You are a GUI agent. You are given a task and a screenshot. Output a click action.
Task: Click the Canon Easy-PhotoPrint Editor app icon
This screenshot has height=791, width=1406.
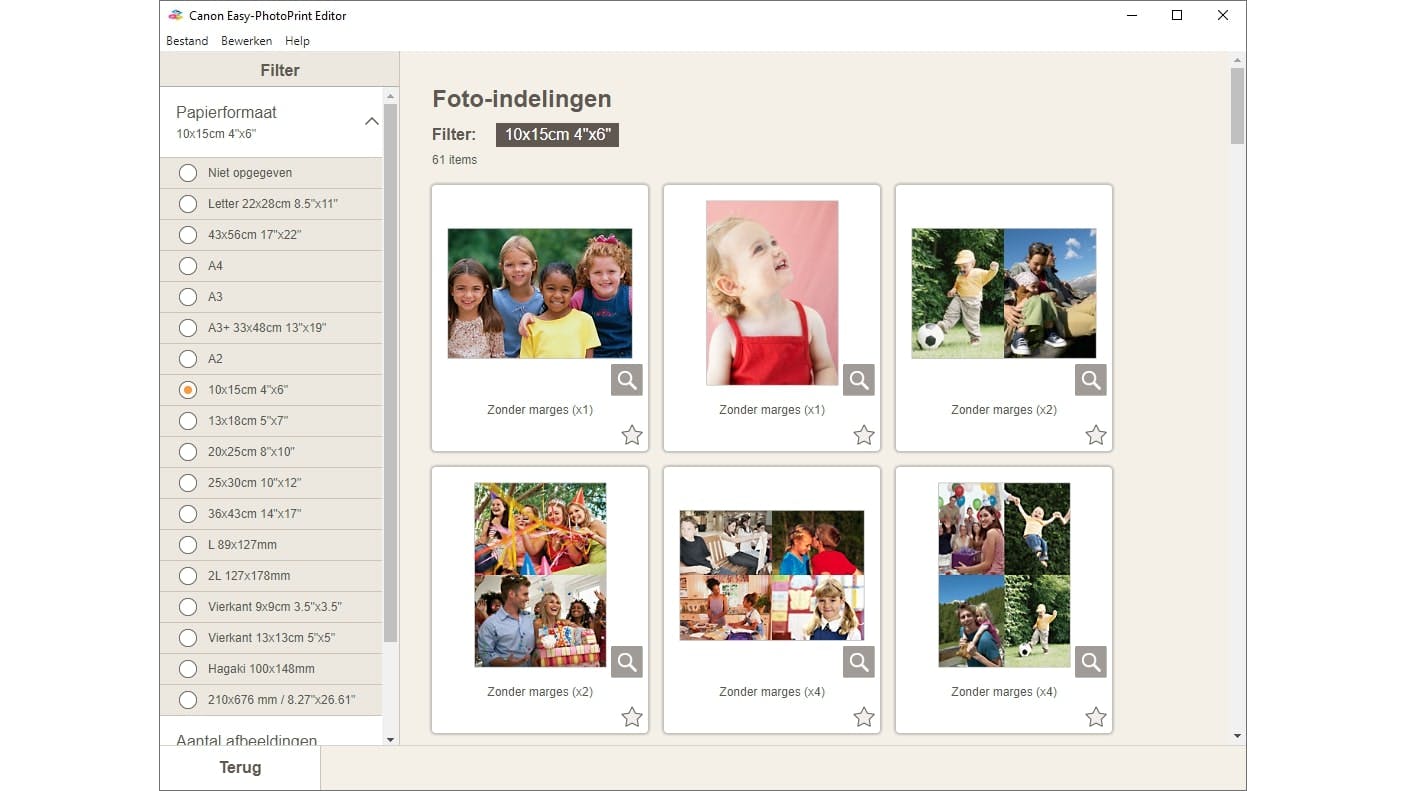175,15
